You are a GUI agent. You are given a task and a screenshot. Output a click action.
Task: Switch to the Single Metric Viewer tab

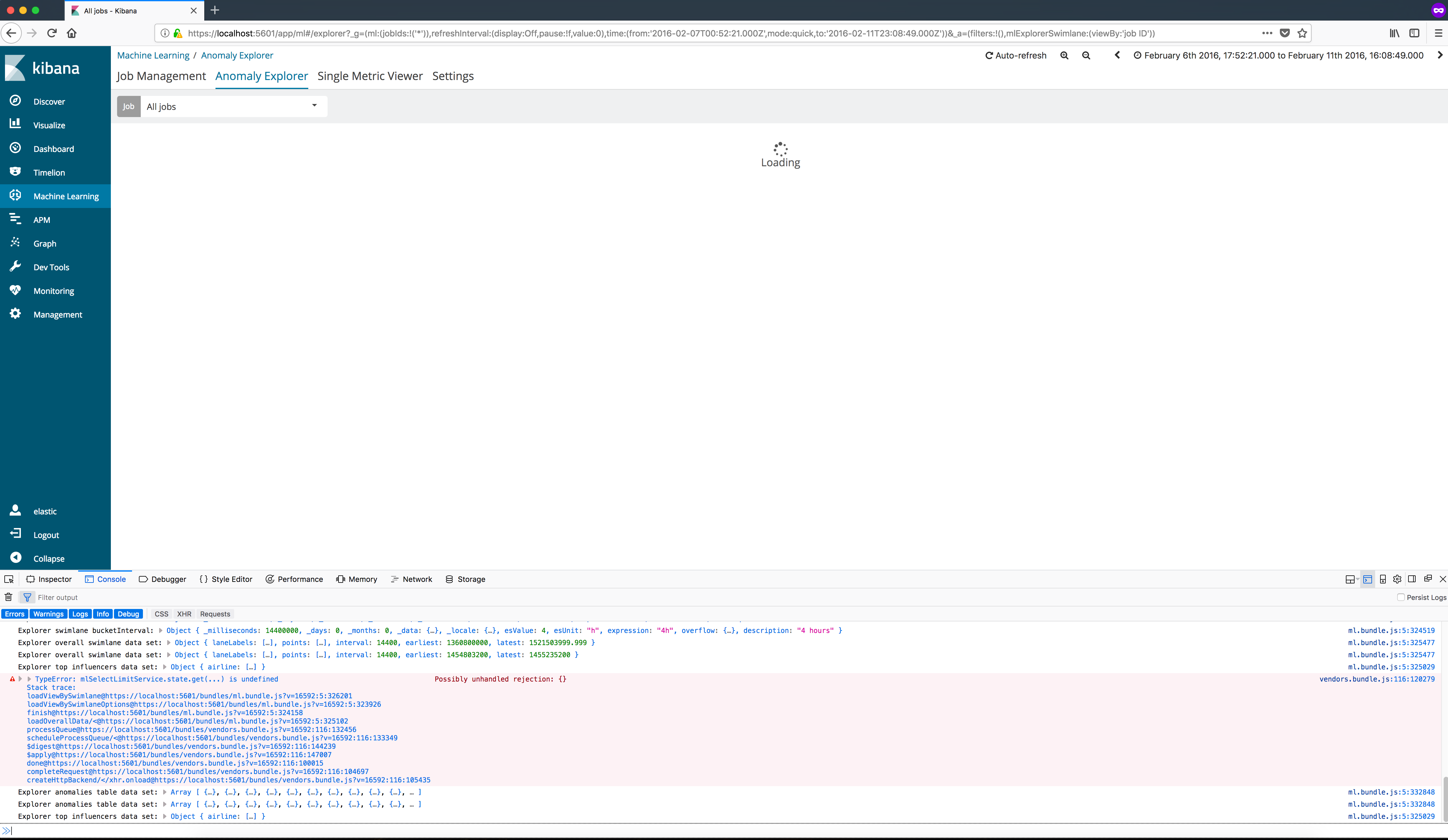(370, 76)
